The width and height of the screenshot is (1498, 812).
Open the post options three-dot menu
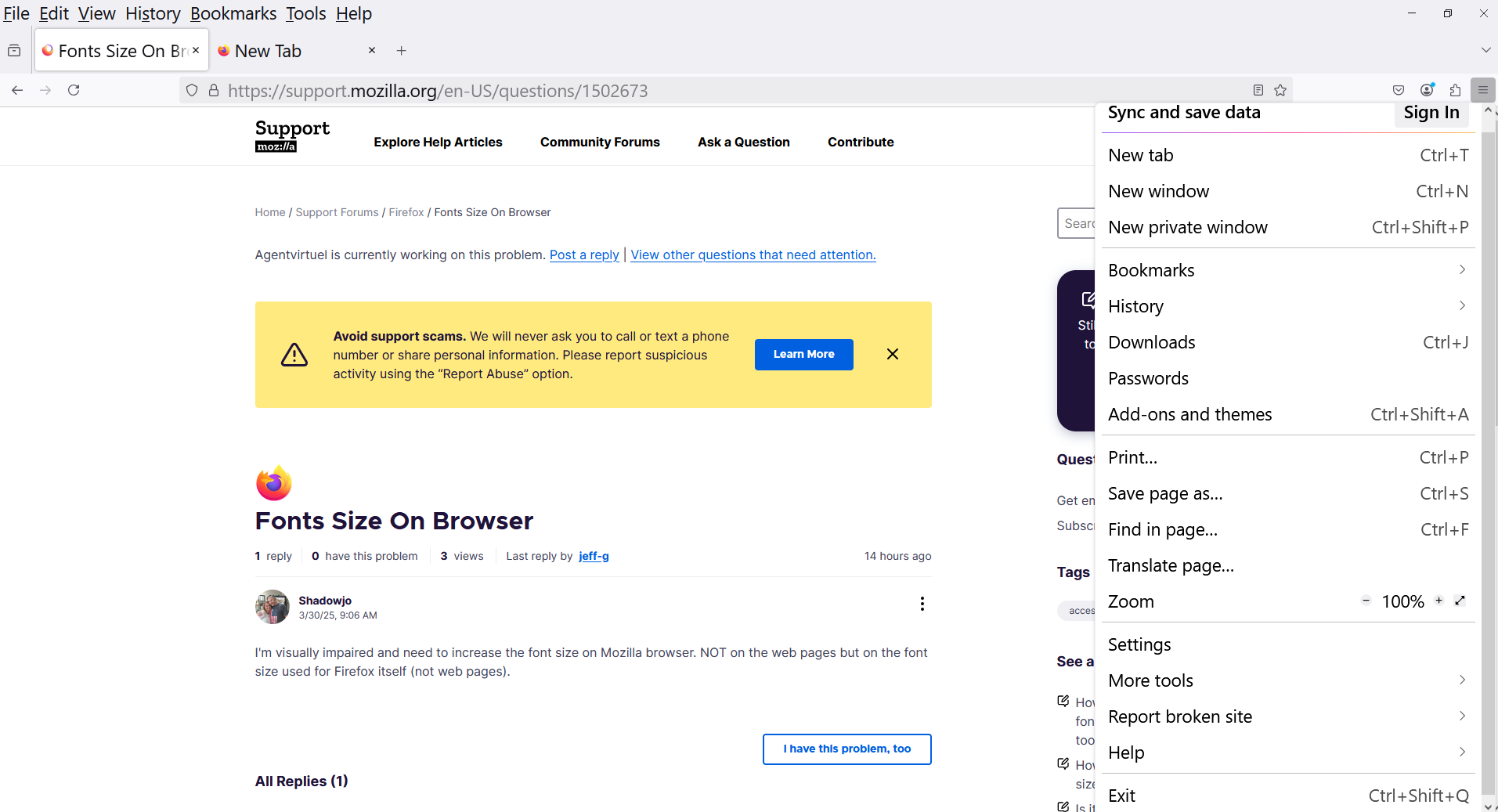pyautogui.click(x=922, y=603)
